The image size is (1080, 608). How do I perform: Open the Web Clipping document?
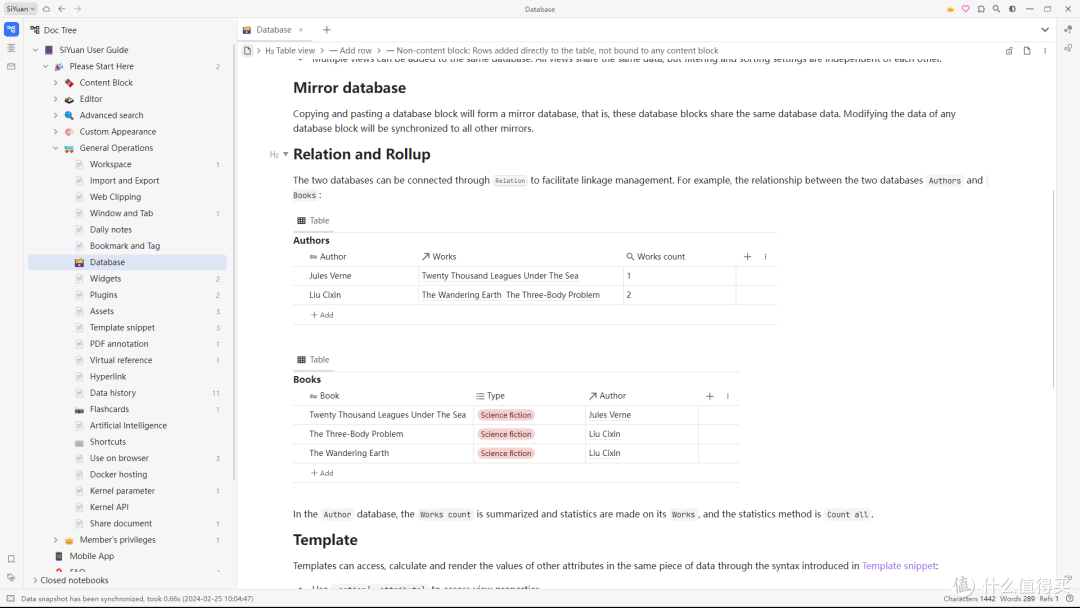(115, 197)
